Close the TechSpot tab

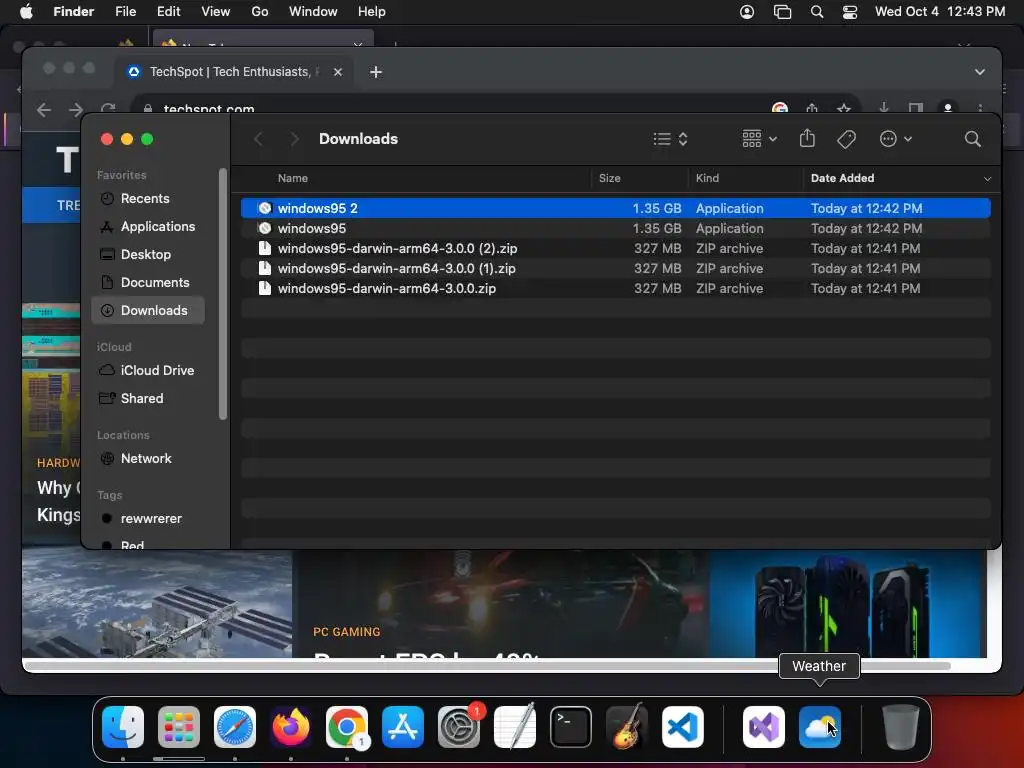point(338,72)
